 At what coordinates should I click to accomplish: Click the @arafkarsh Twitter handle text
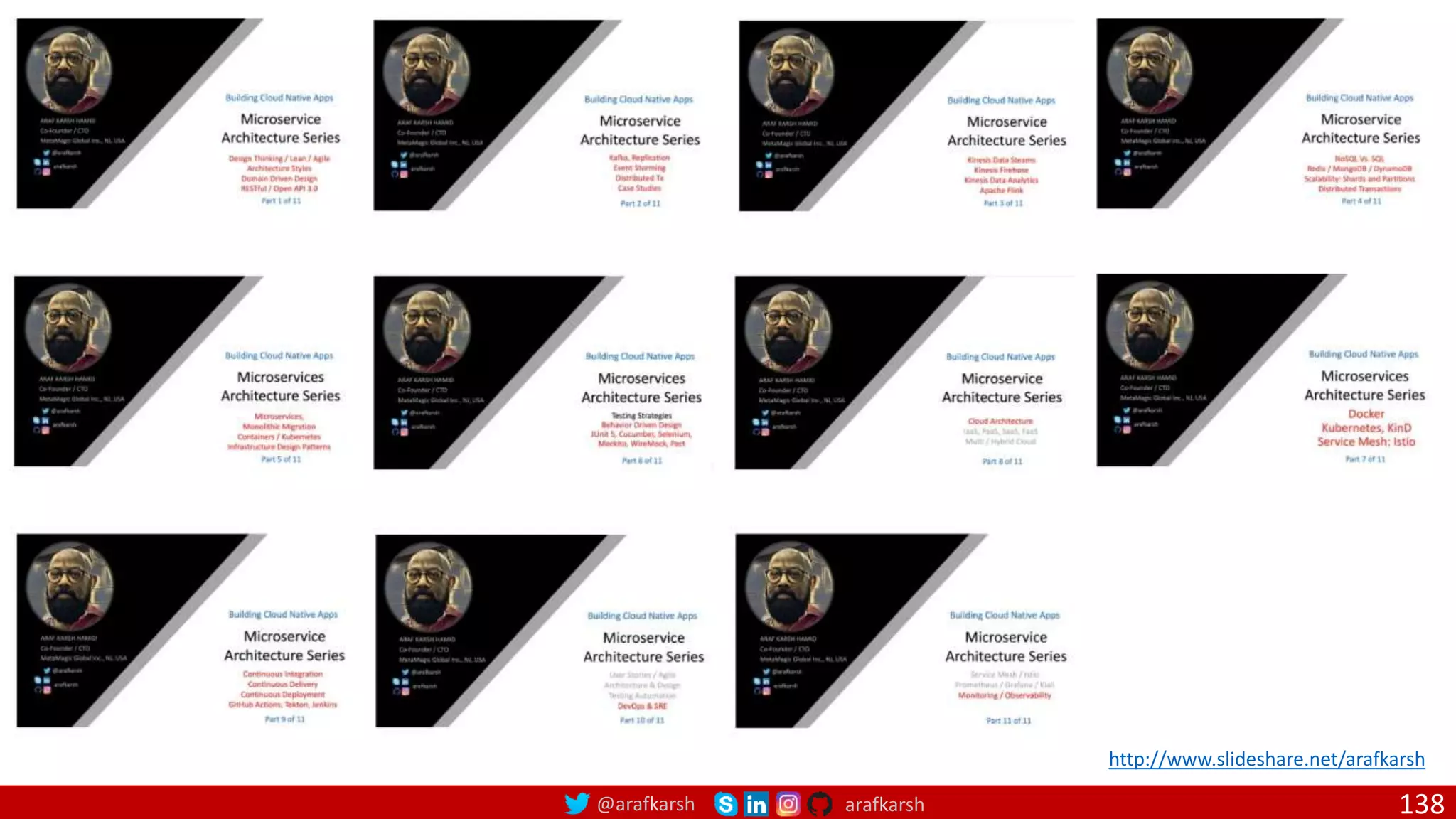click(646, 804)
